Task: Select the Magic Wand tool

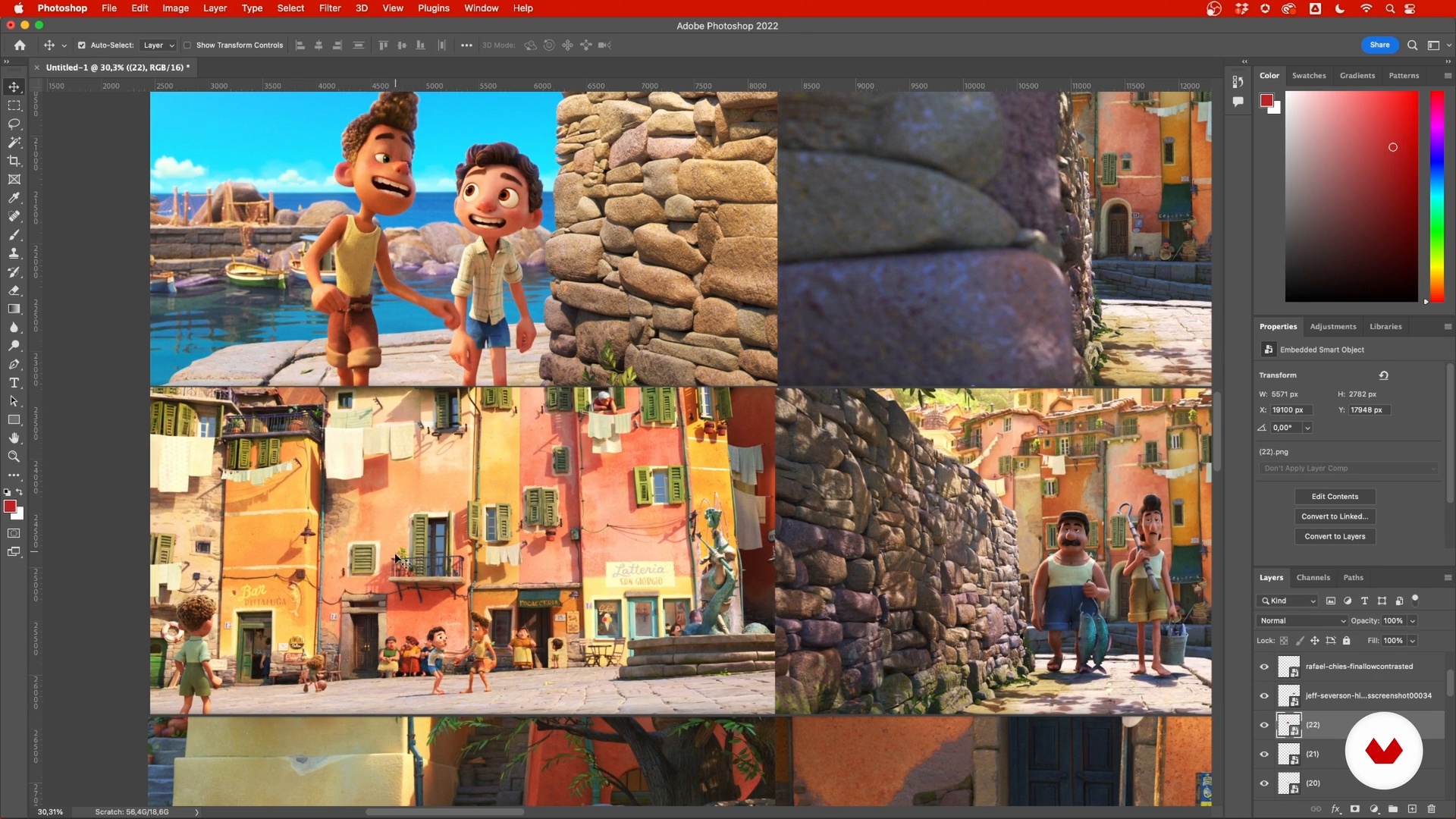Action: pos(14,143)
